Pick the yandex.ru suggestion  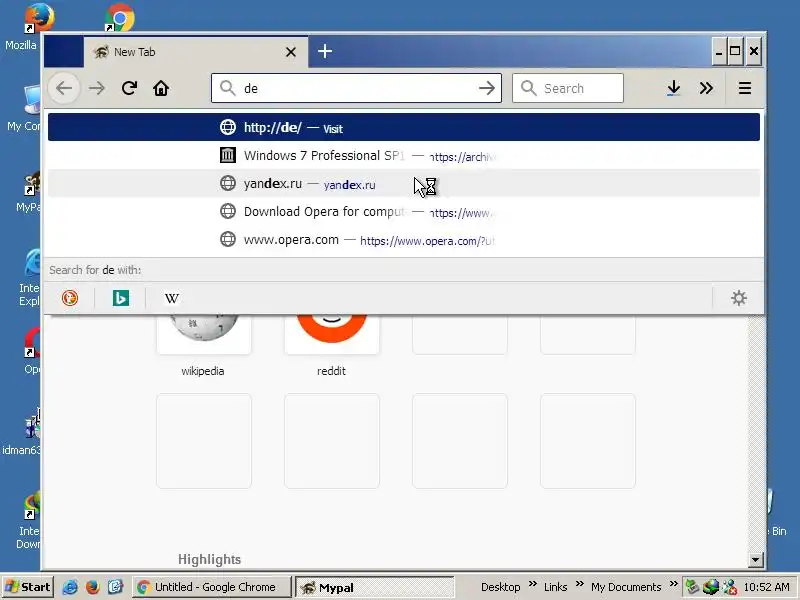pos(404,183)
